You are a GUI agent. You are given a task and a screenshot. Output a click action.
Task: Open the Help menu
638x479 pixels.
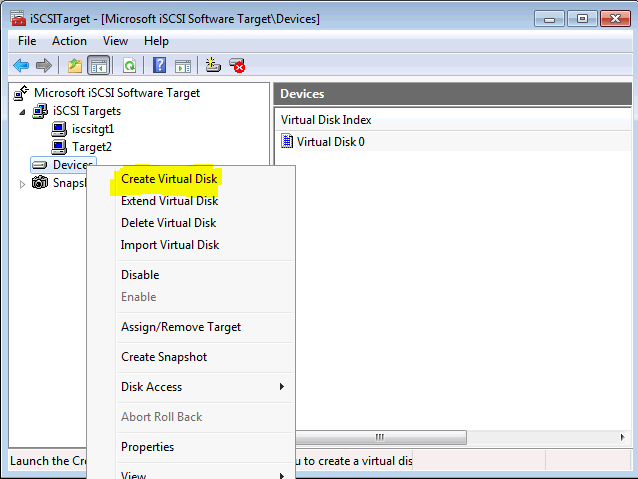156,41
